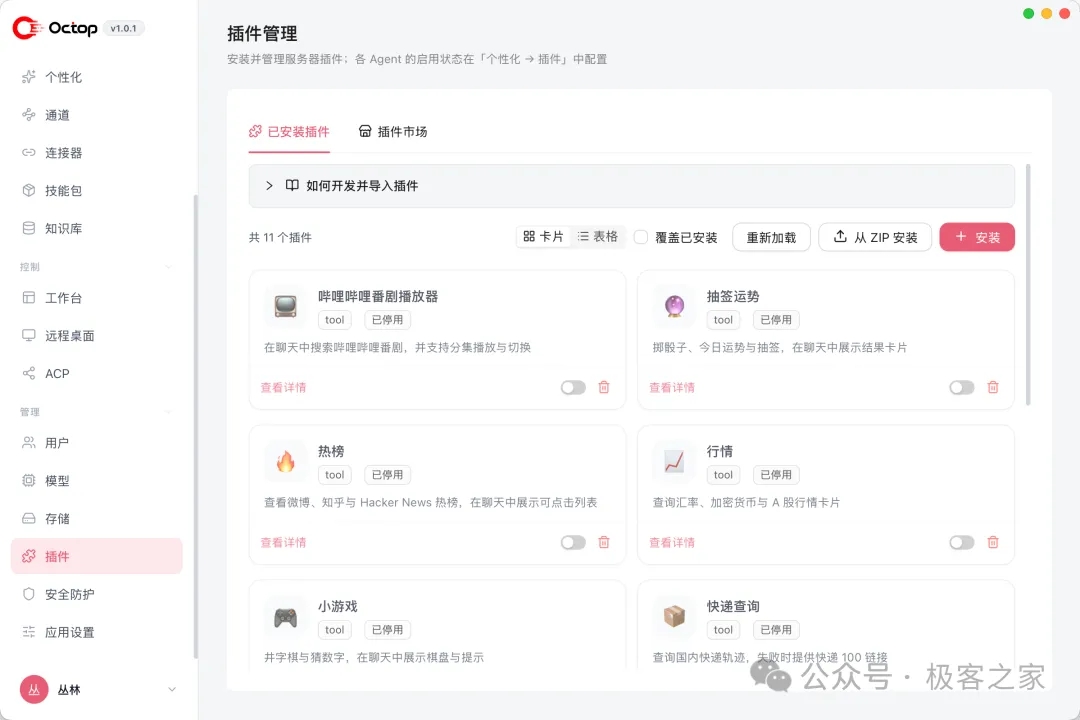Open the 个性化 sidebar item
Viewport: 1080px width, 720px height.
point(96,77)
